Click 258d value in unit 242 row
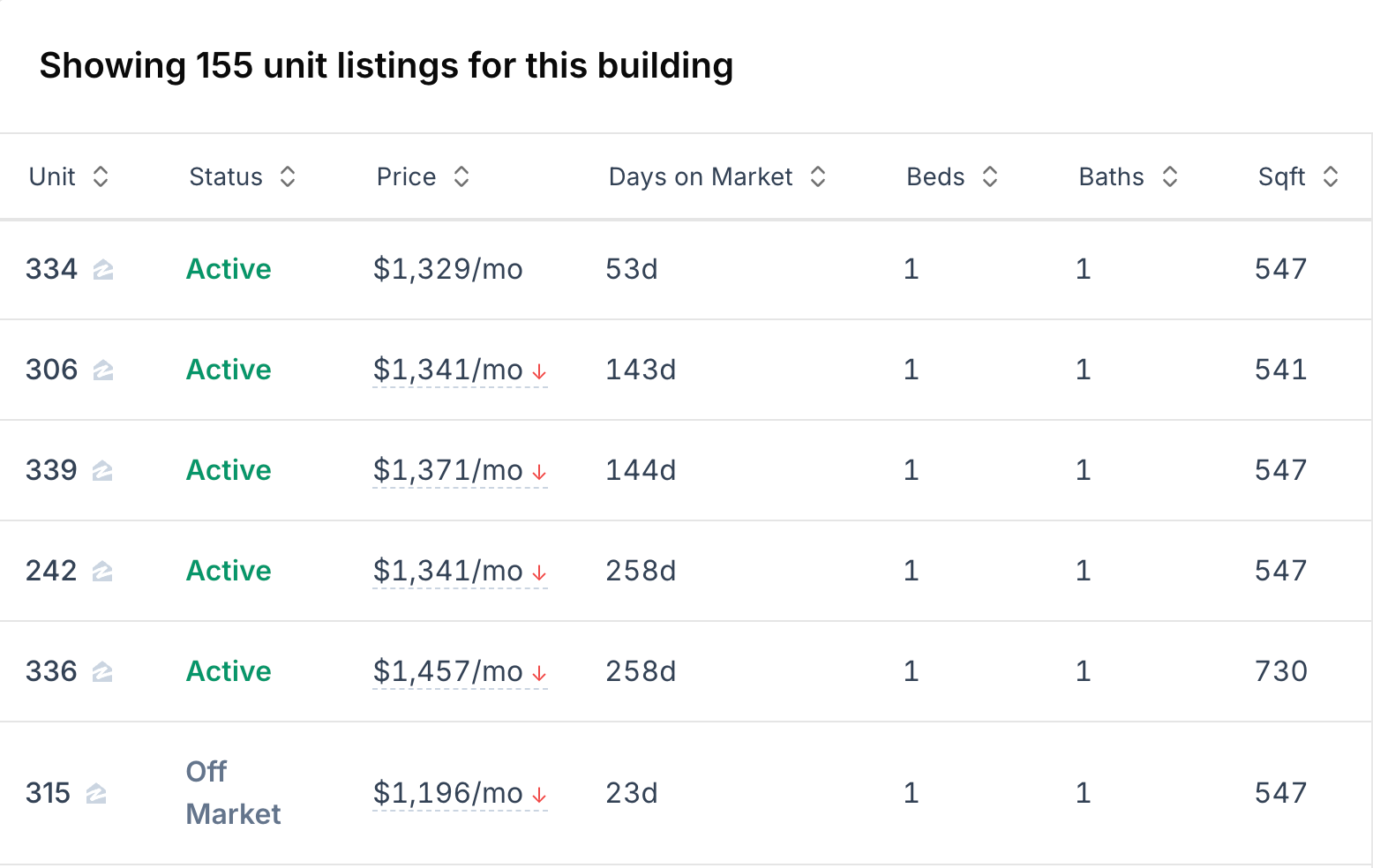Image resolution: width=1373 pixels, height=868 pixels. pos(641,571)
